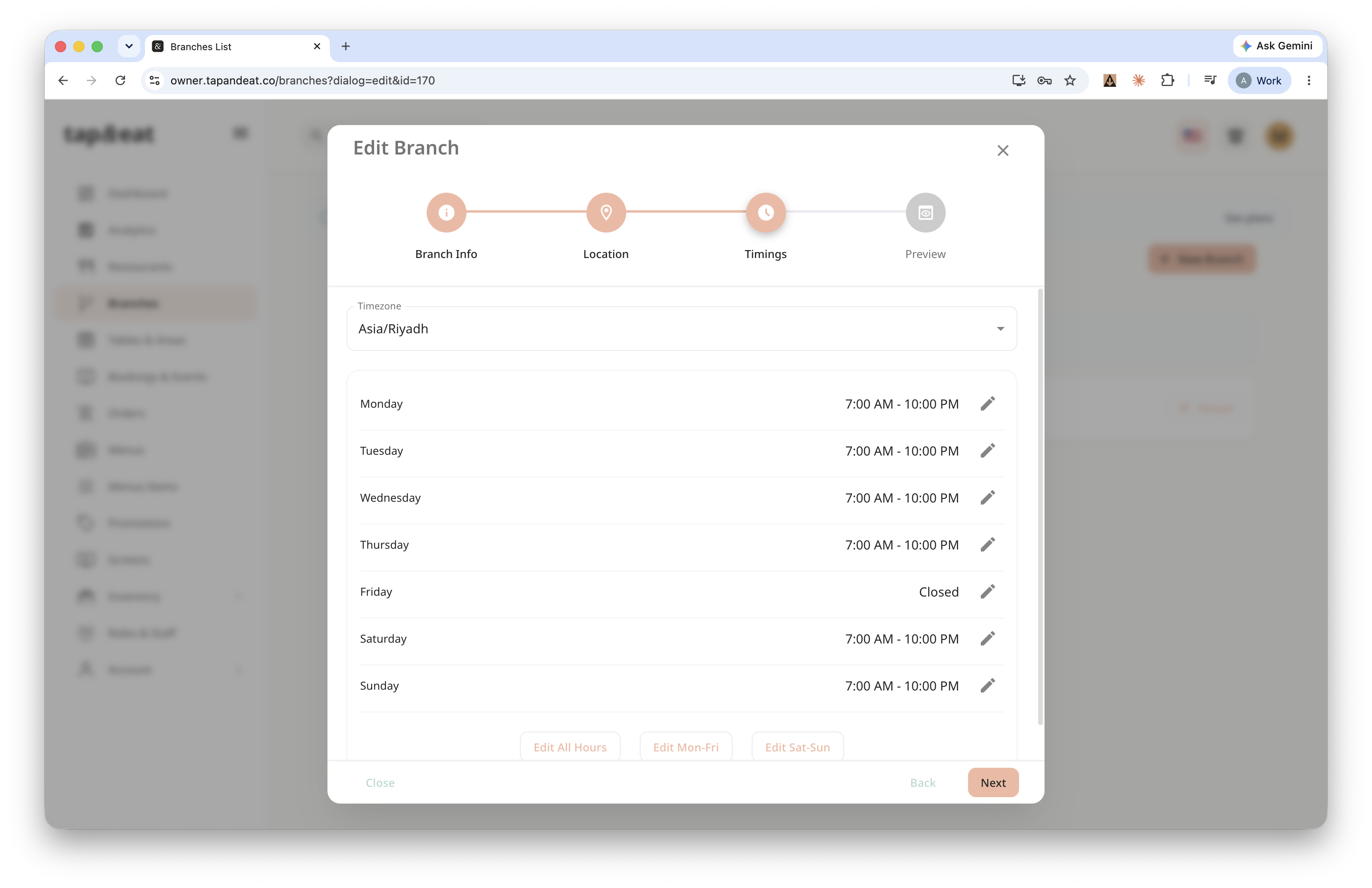Open the Preview step icon

pyautogui.click(x=925, y=213)
